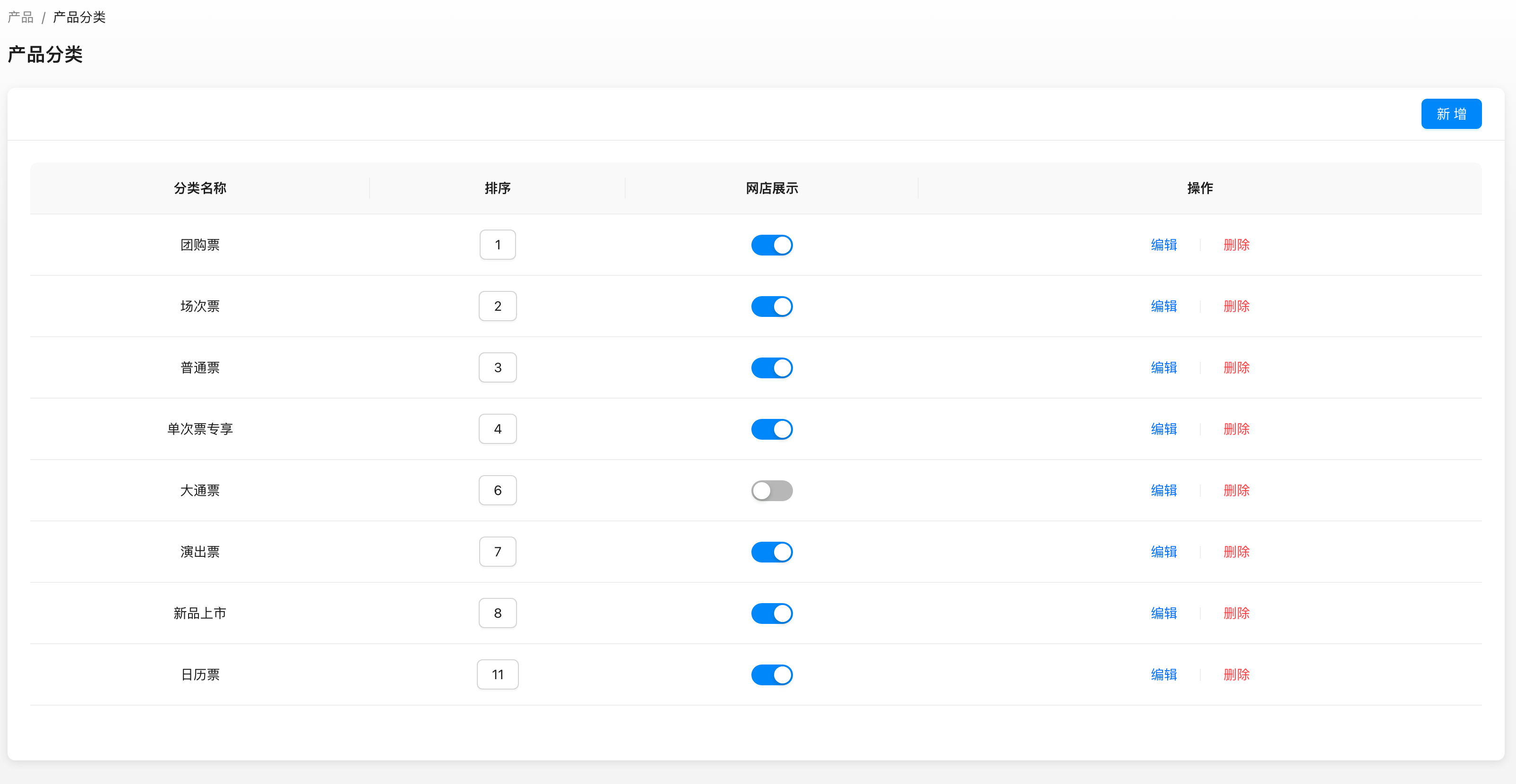Select the 演出票 name cell
The width and height of the screenshot is (1516, 784).
pos(200,552)
